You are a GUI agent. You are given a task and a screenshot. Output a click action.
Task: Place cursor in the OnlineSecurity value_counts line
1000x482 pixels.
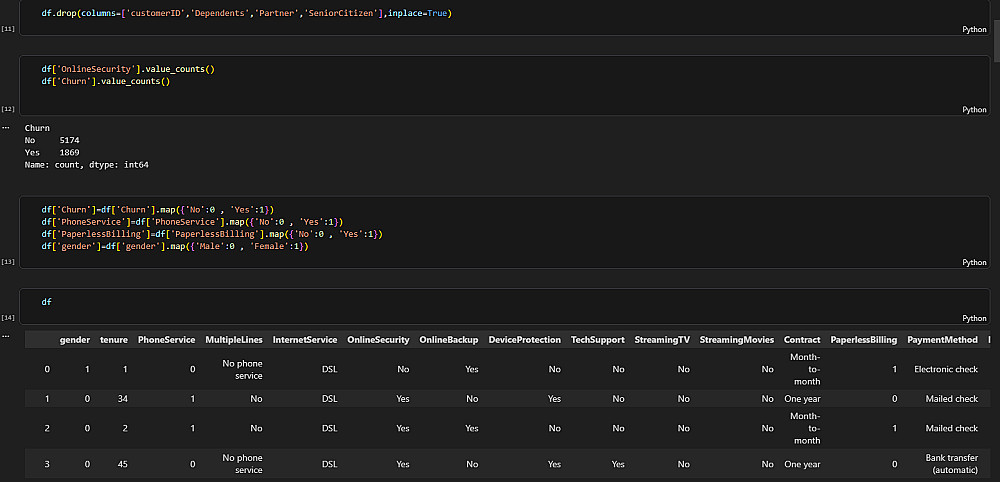pos(128,68)
